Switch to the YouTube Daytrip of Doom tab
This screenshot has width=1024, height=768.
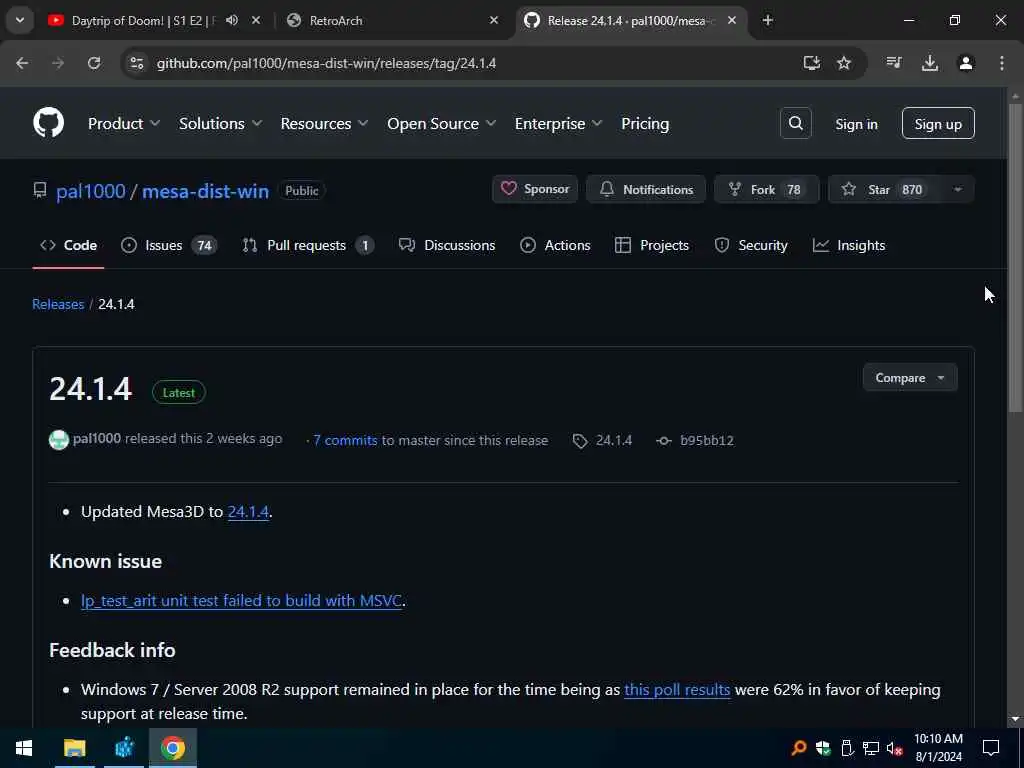pyautogui.click(x=140, y=20)
